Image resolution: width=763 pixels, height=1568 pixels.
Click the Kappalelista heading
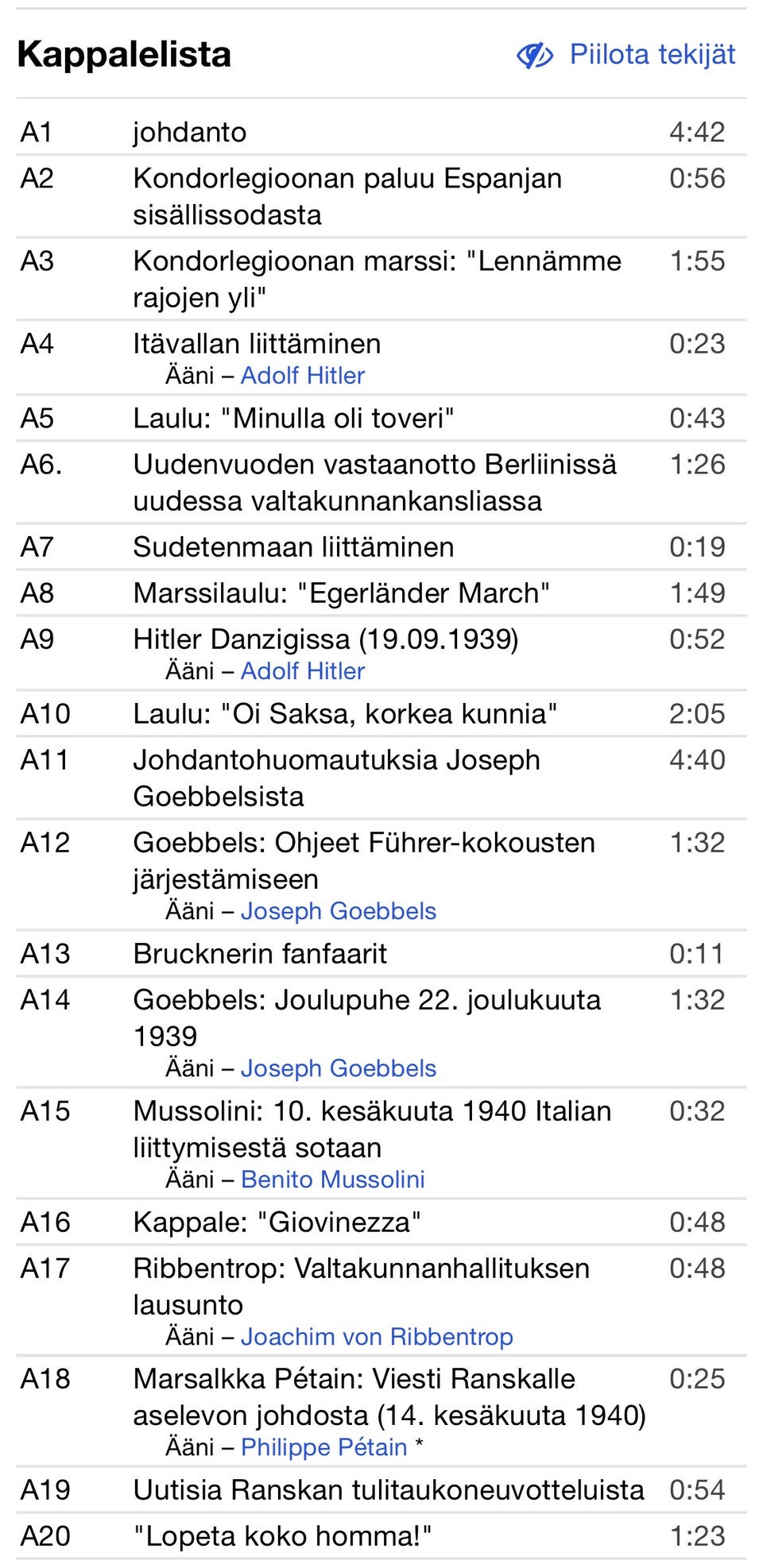[x=124, y=55]
